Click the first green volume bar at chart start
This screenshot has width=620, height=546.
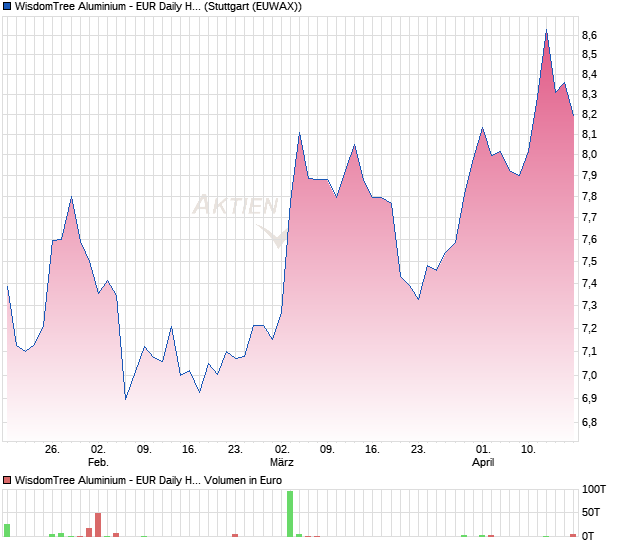click(x=7, y=531)
